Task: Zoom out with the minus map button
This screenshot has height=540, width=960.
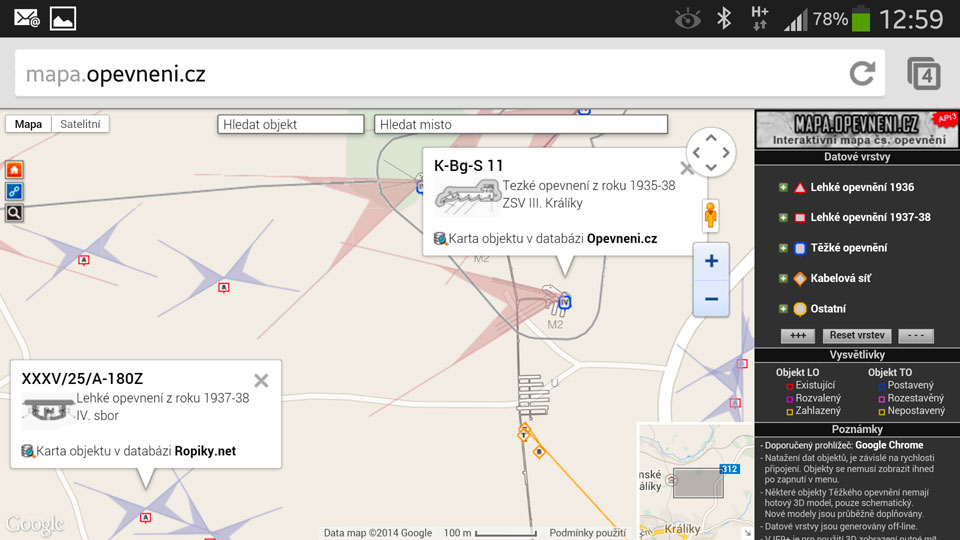Action: click(x=711, y=298)
